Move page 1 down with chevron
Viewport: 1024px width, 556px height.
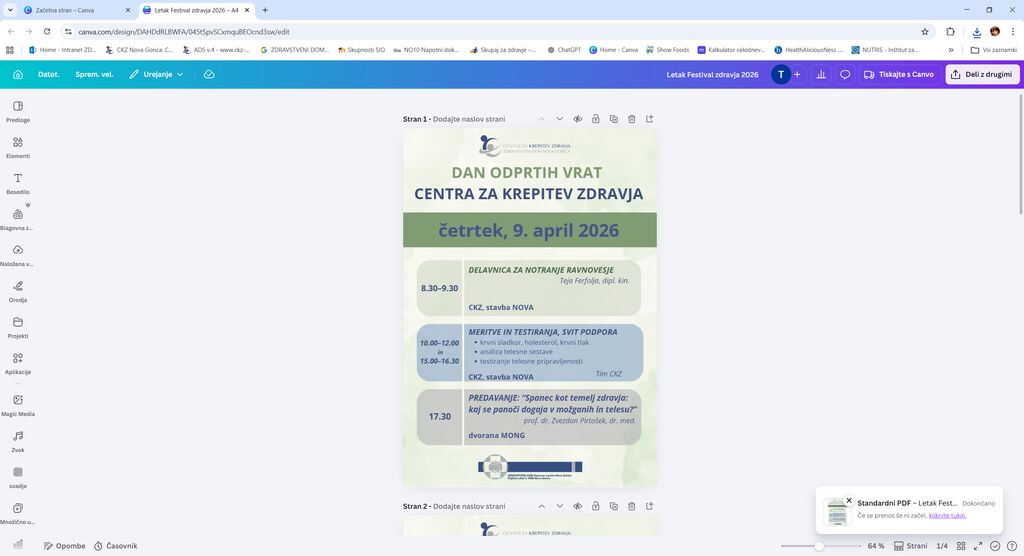click(559, 119)
